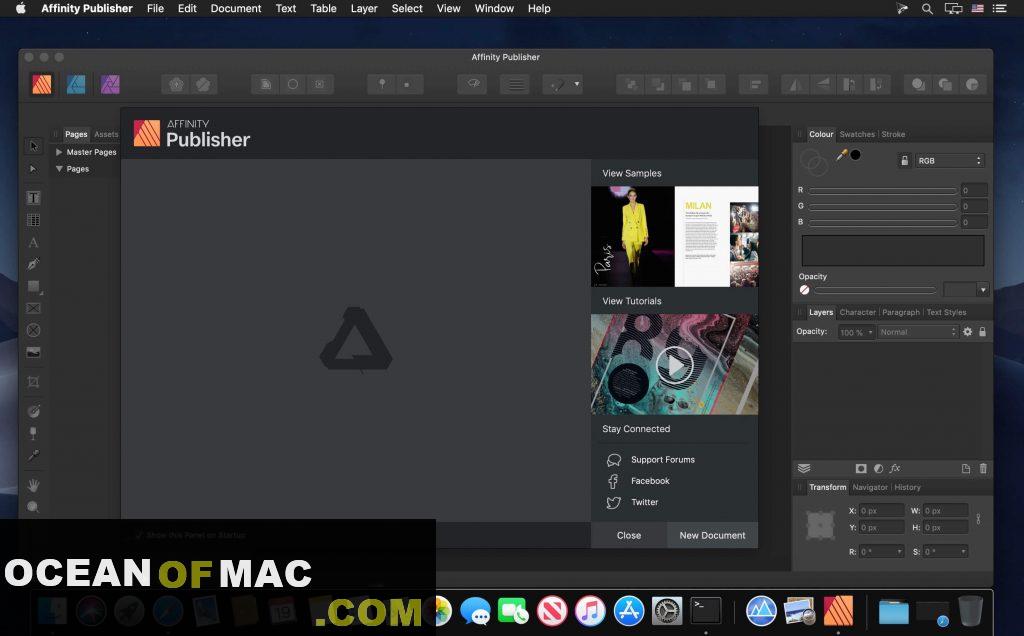Toggle layer lock in Layers panel

click(x=982, y=332)
